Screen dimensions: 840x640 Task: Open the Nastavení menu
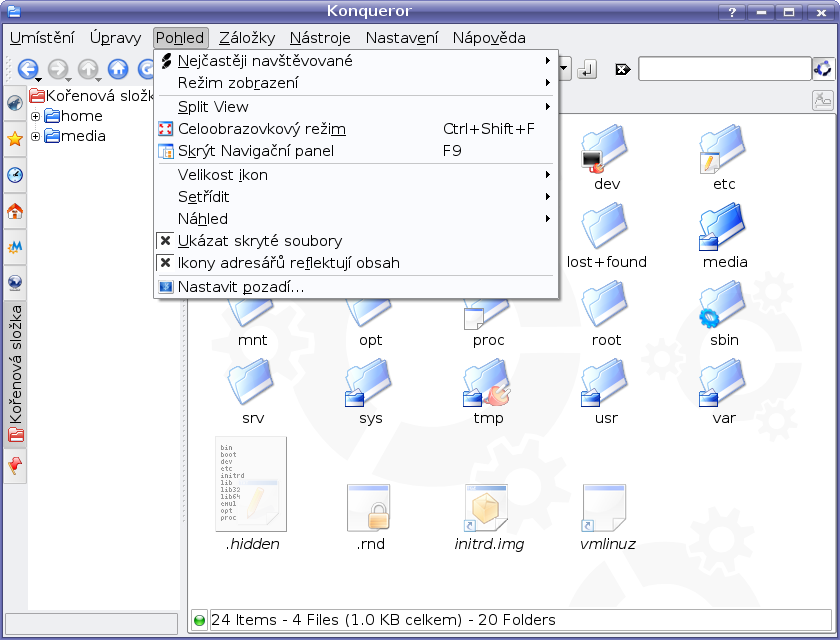402,38
